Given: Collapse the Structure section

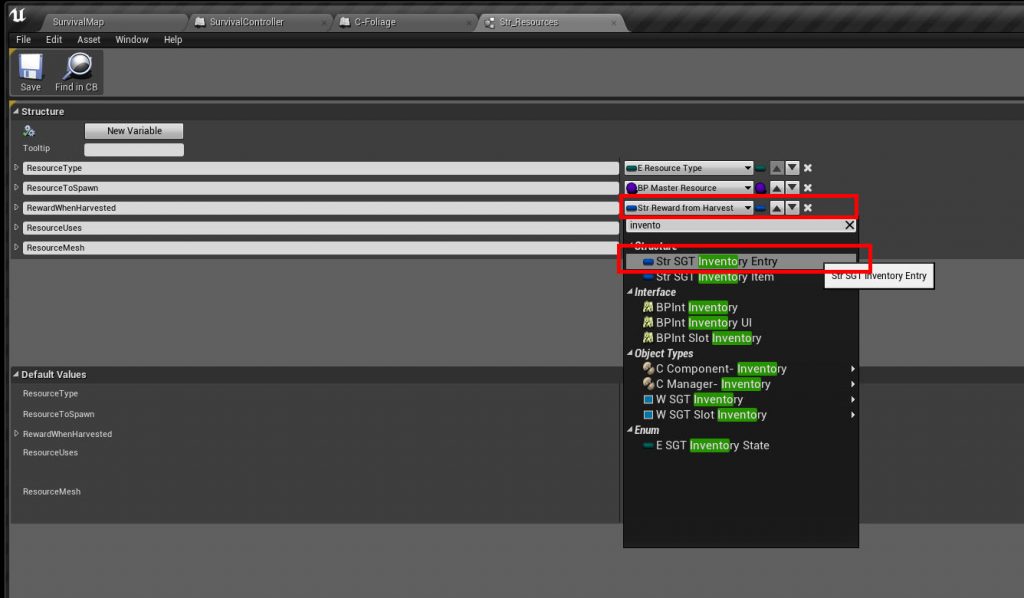Looking at the screenshot, I should tap(15, 112).
